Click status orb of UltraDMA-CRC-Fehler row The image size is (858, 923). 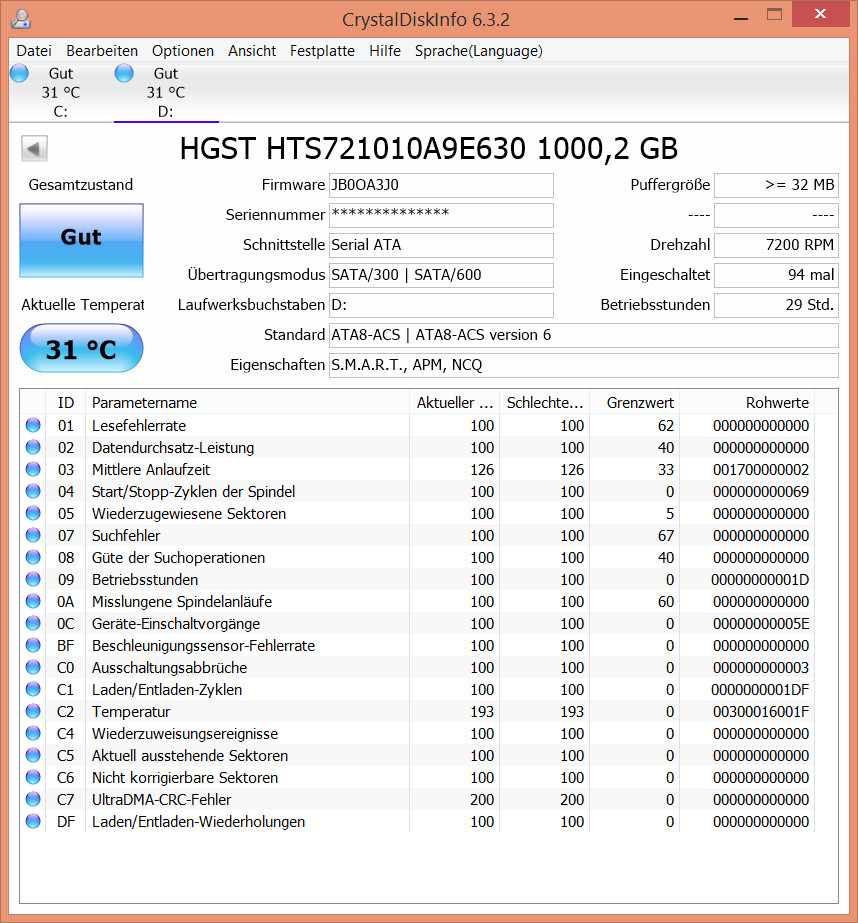[x=34, y=799]
